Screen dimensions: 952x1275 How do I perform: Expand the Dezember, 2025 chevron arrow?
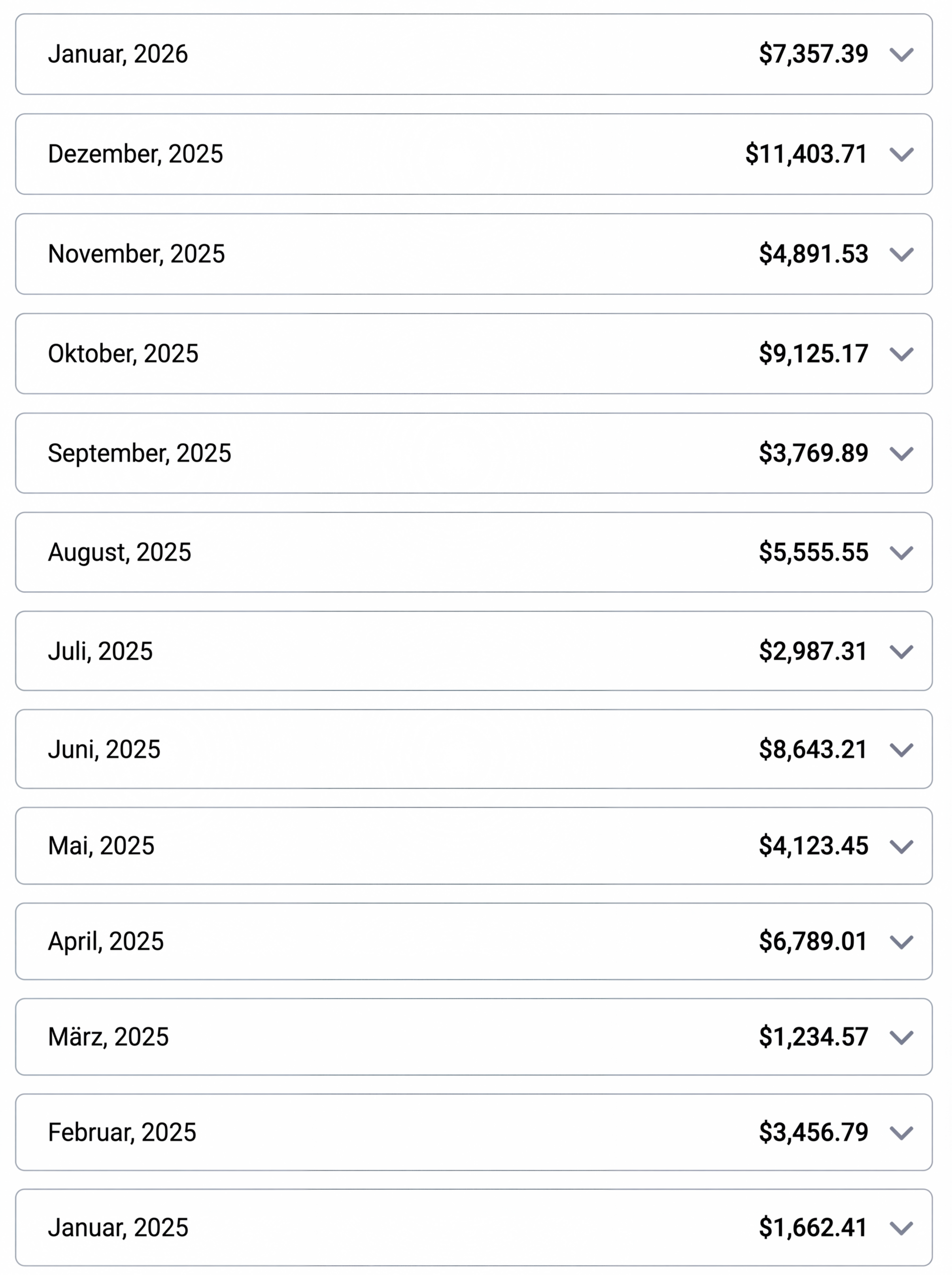coord(901,154)
